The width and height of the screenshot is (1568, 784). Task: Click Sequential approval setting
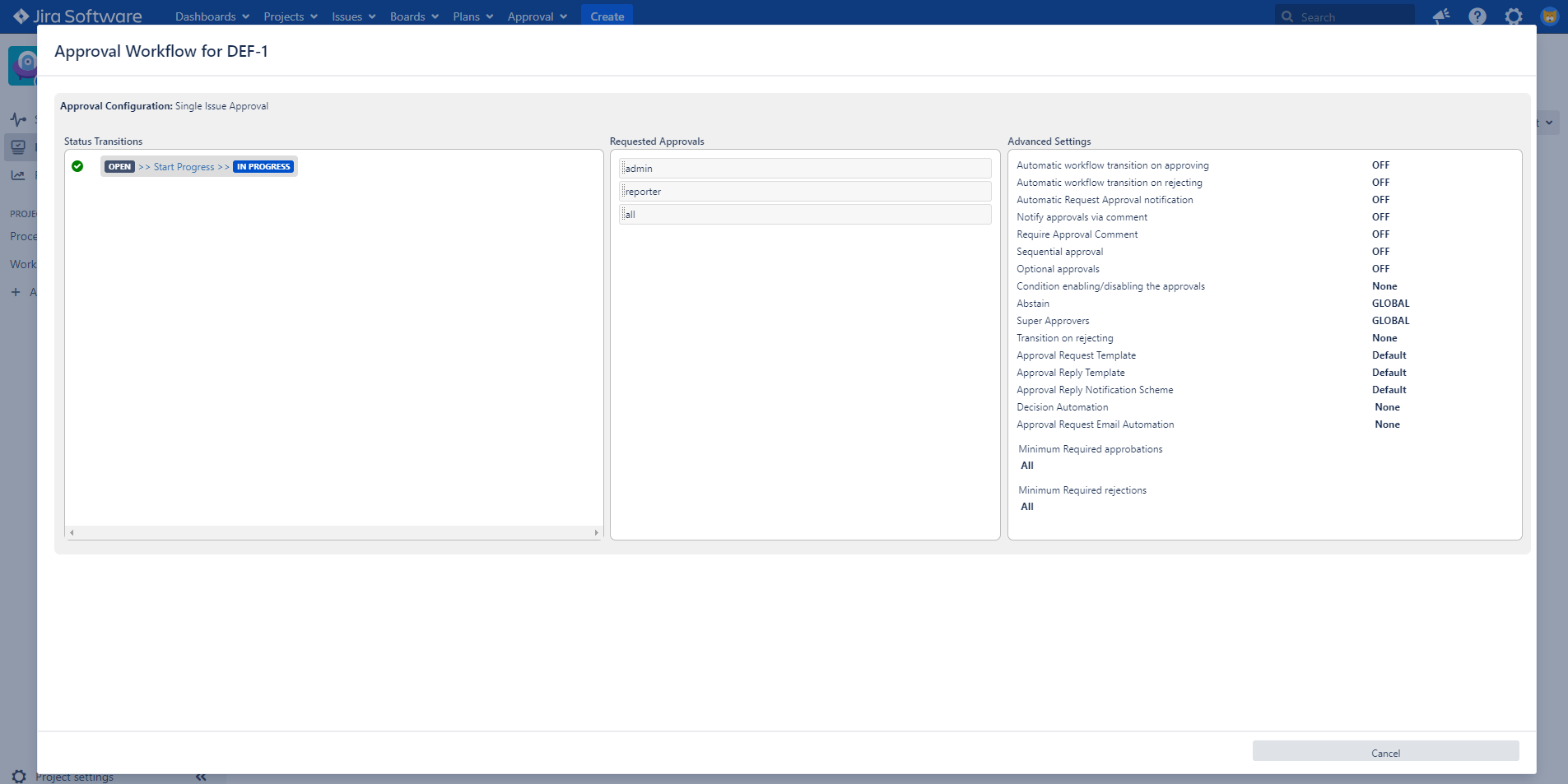click(x=1059, y=252)
